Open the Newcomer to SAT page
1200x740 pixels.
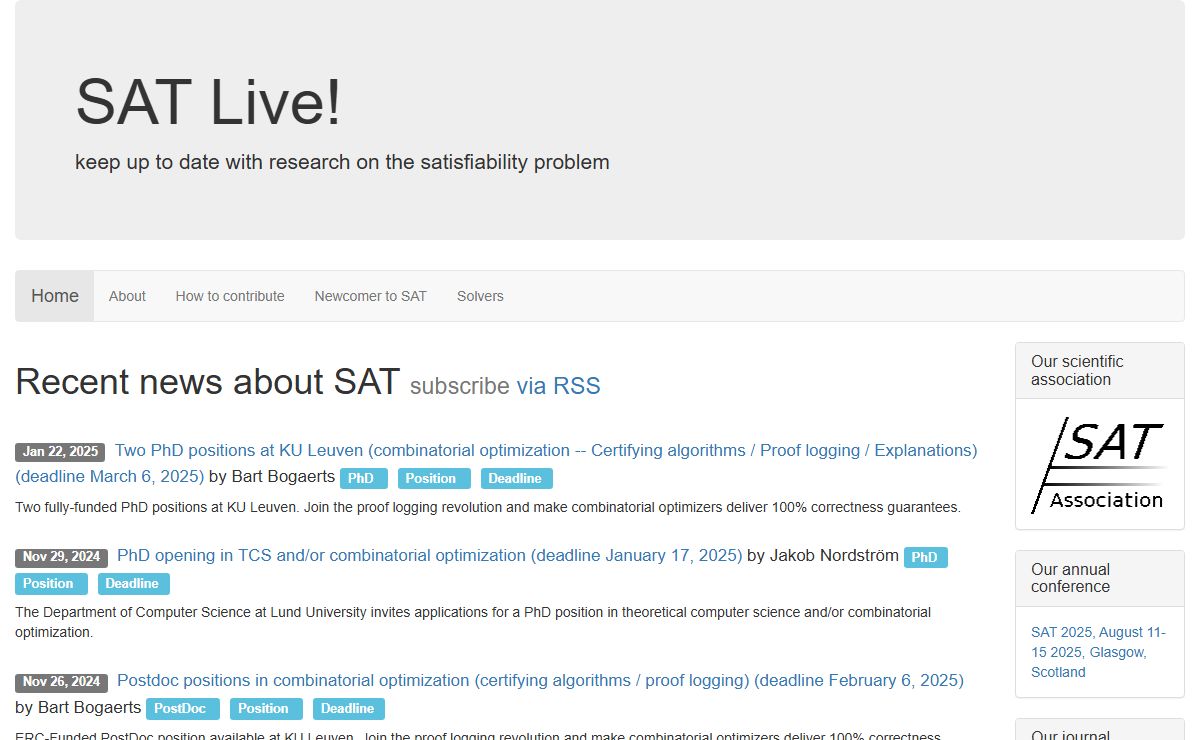[x=370, y=296]
